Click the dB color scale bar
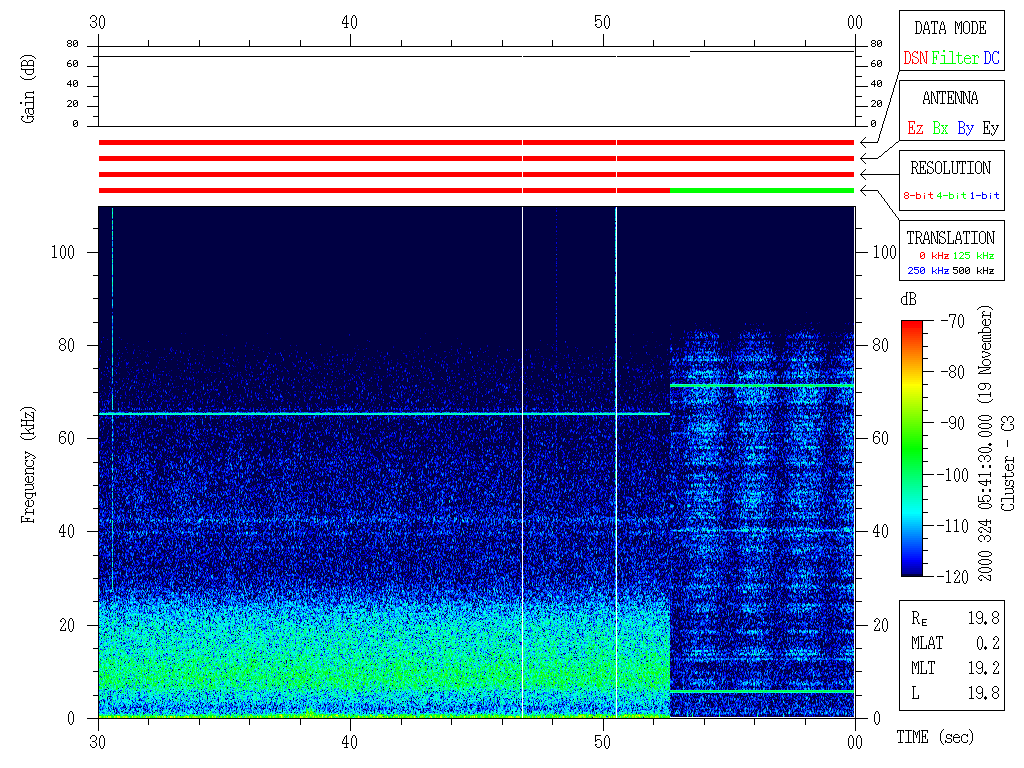Screen dimensions: 1024x768 (912, 447)
